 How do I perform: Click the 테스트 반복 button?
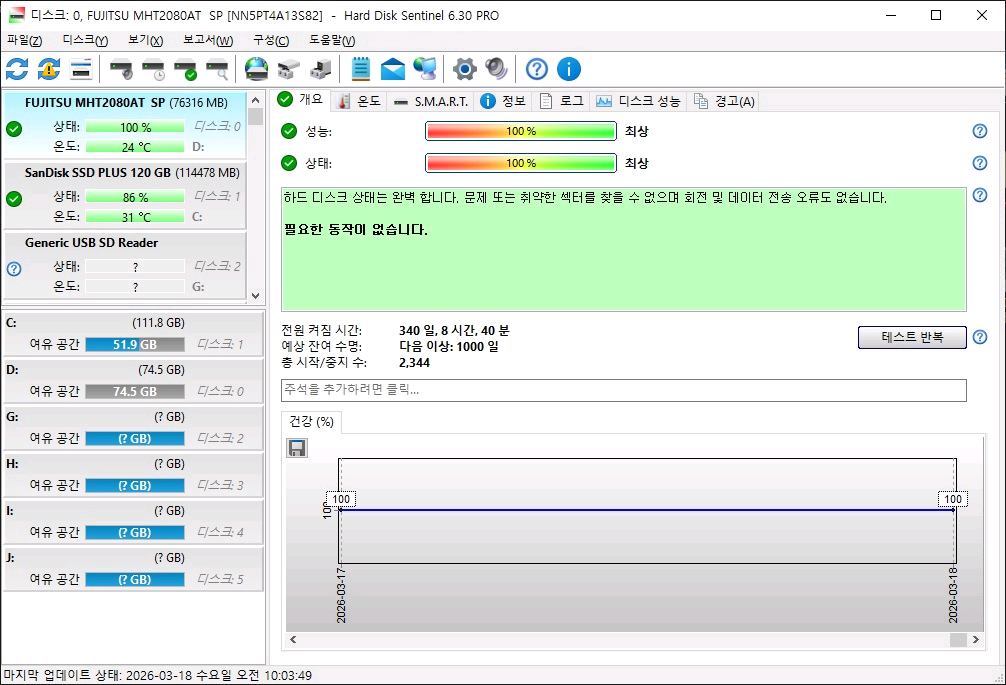click(911, 337)
